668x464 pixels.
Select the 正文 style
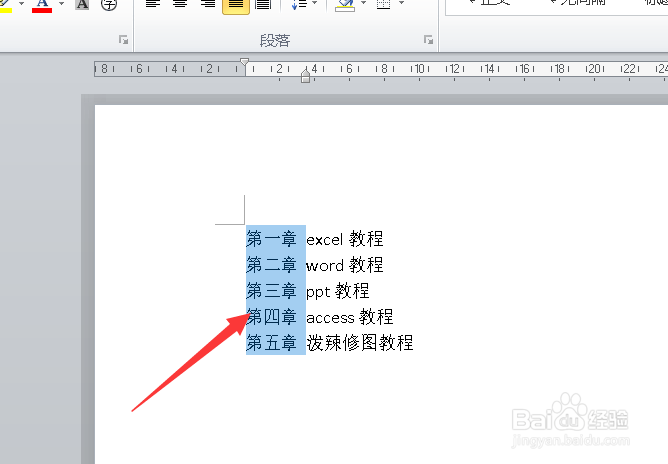[490, 3]
